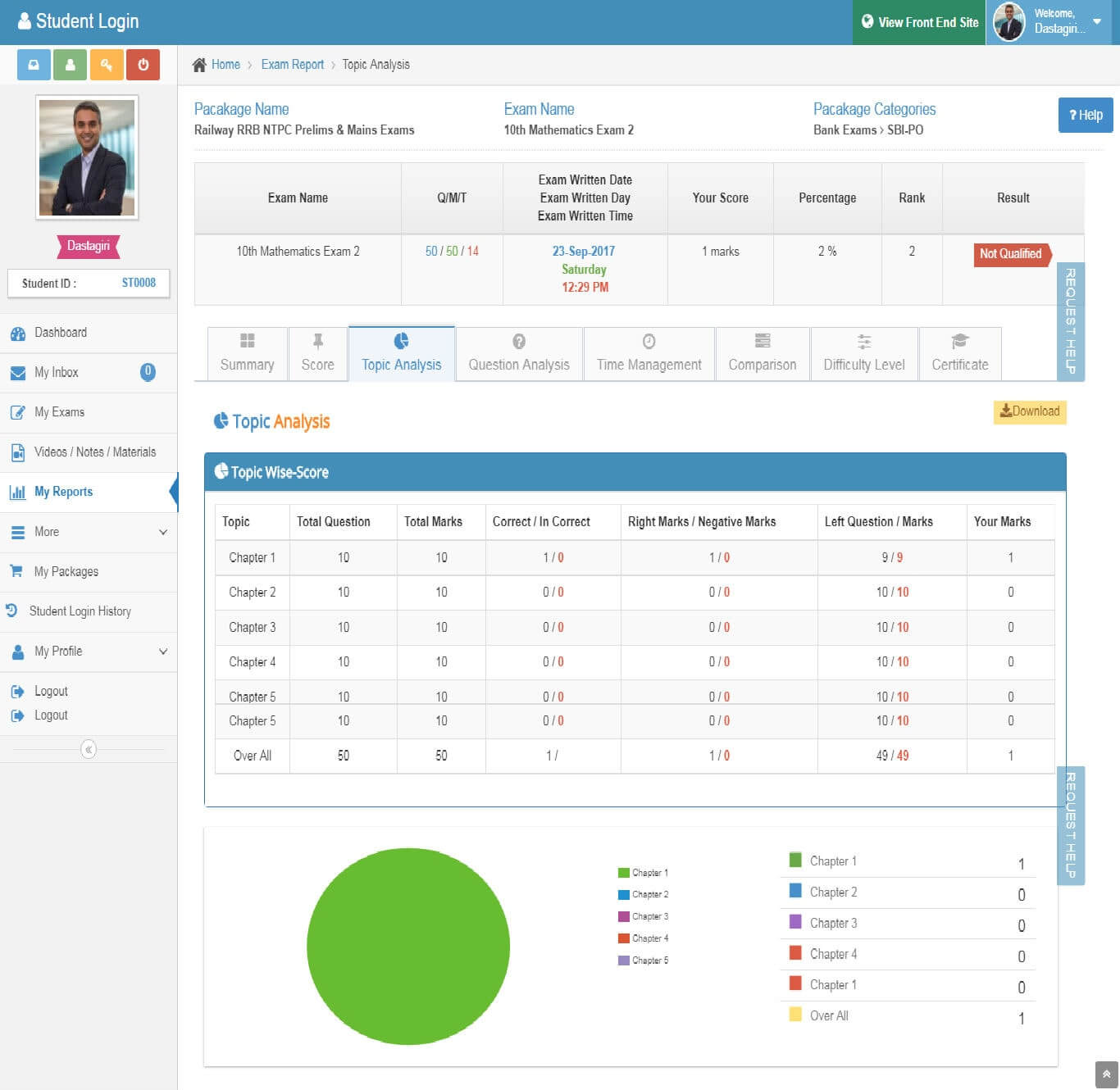This screenshot has width=1120, height=1090.
Task: Click the red power icon button
Action: click(143, 65)
